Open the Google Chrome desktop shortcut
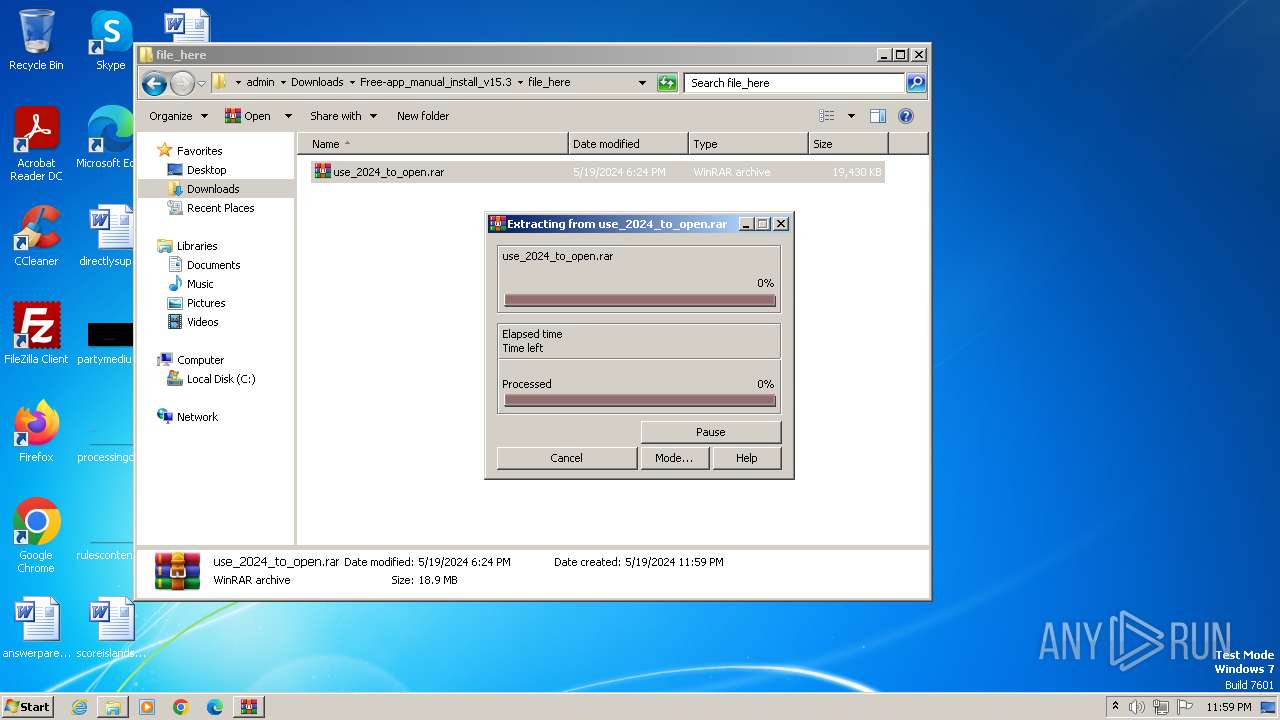This screenshot has width=1280, height=720. point(36,536)
